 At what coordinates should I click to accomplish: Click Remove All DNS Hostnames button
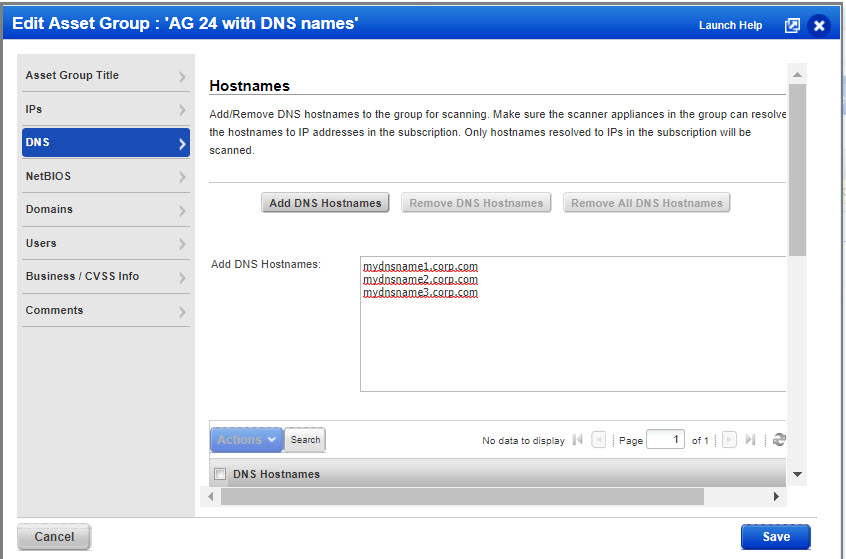[x=646, y=203]
